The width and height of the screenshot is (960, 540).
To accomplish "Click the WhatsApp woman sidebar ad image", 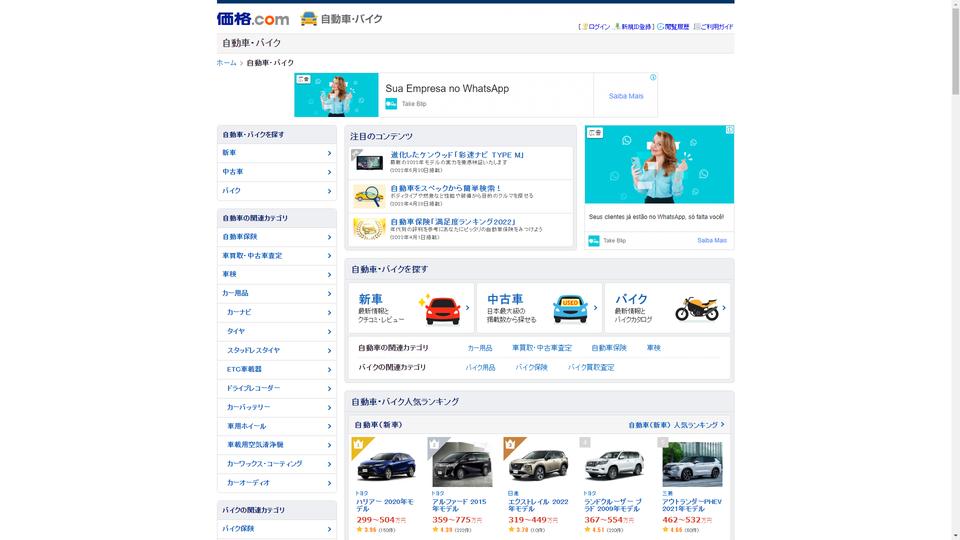I will coord(659,165).
